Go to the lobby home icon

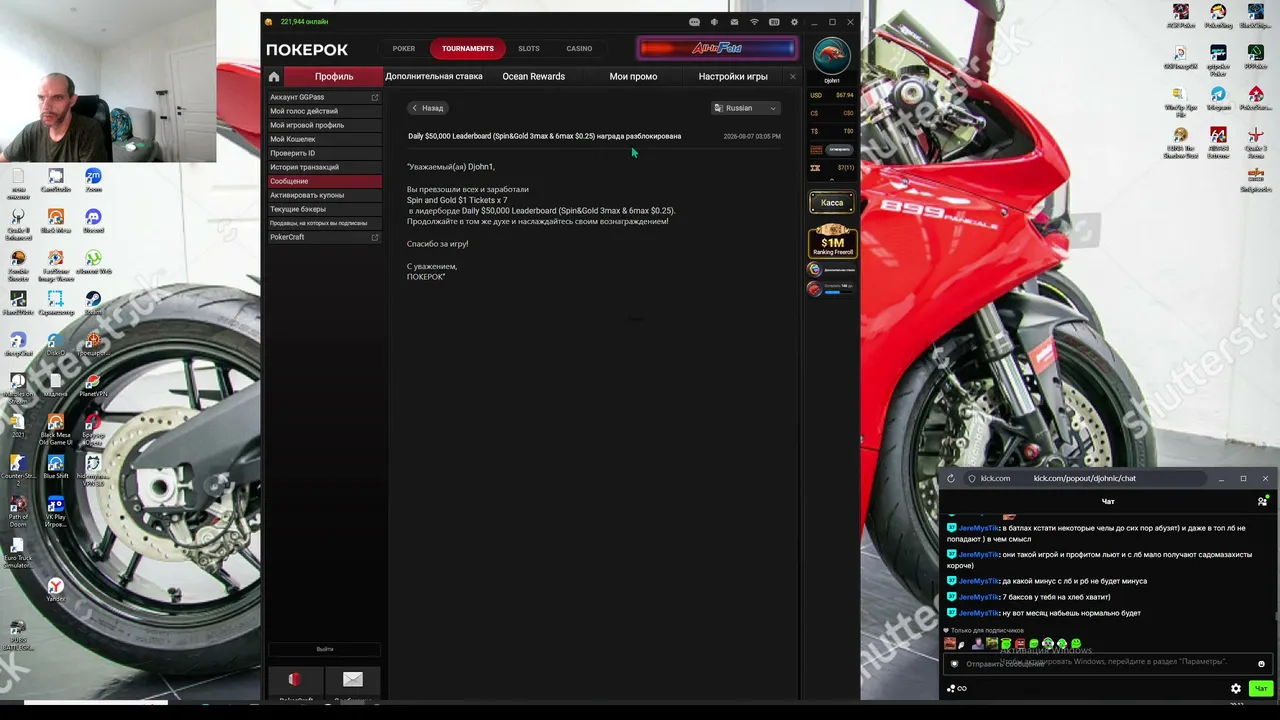(x=273, y=77)
